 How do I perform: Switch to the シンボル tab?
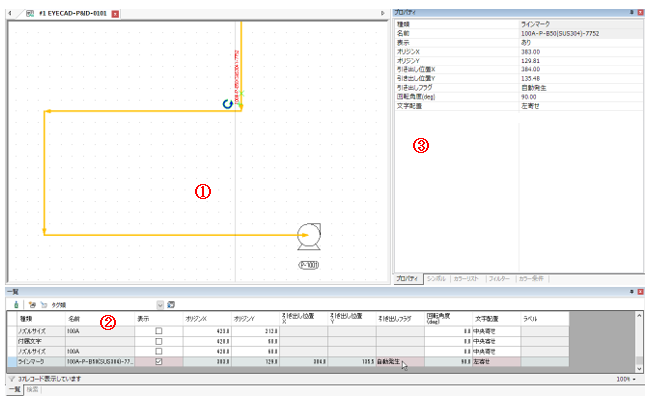click(436, 278)
